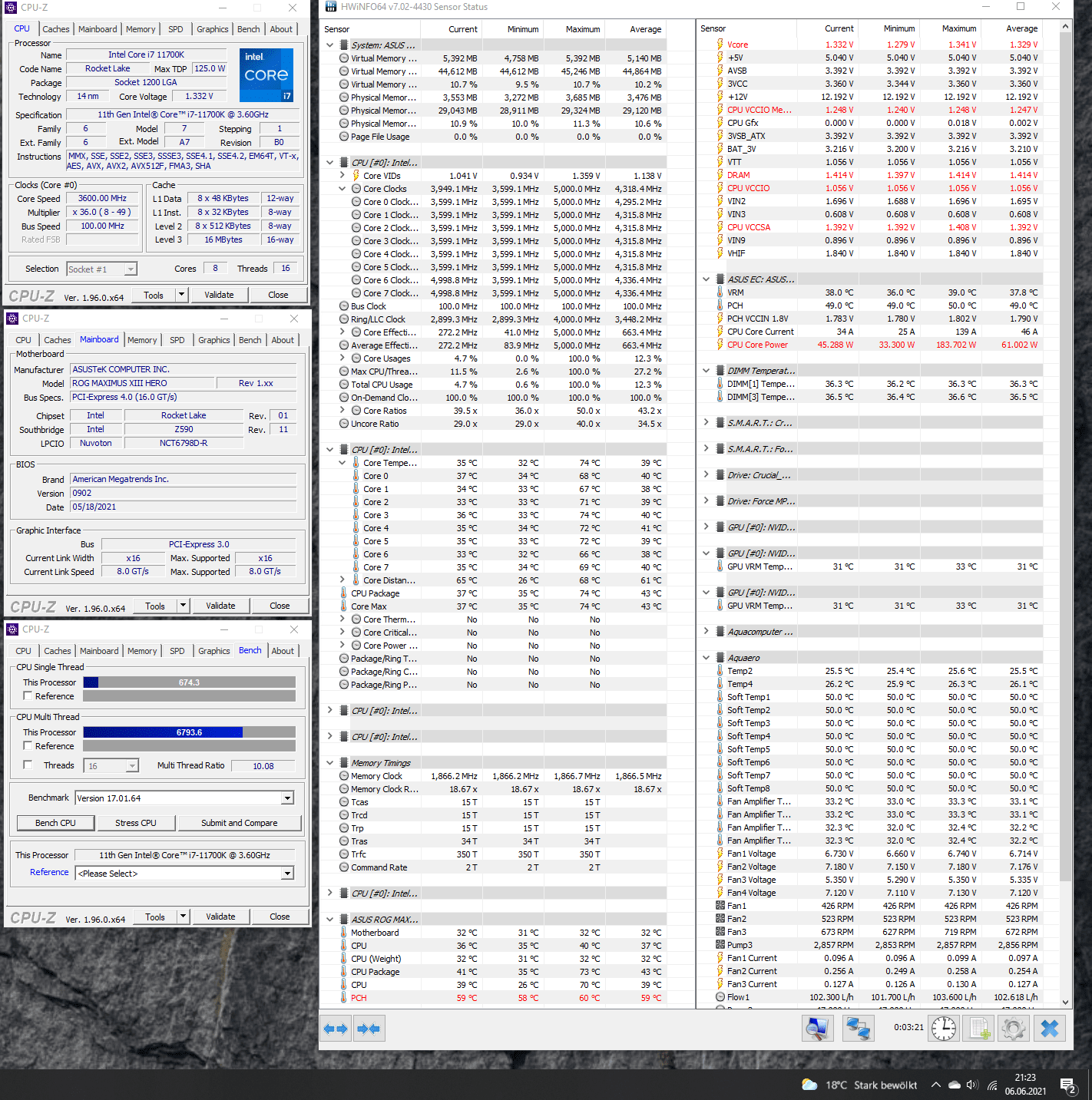Open Memory tab in motherboard CPU-Z window

pos(142,340)
